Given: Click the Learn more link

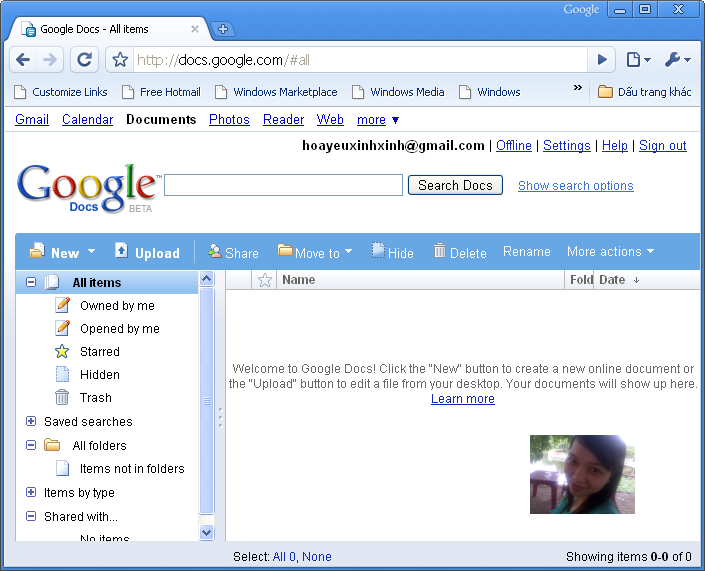Looking at the screenshot, I should (x=463, y=399).
